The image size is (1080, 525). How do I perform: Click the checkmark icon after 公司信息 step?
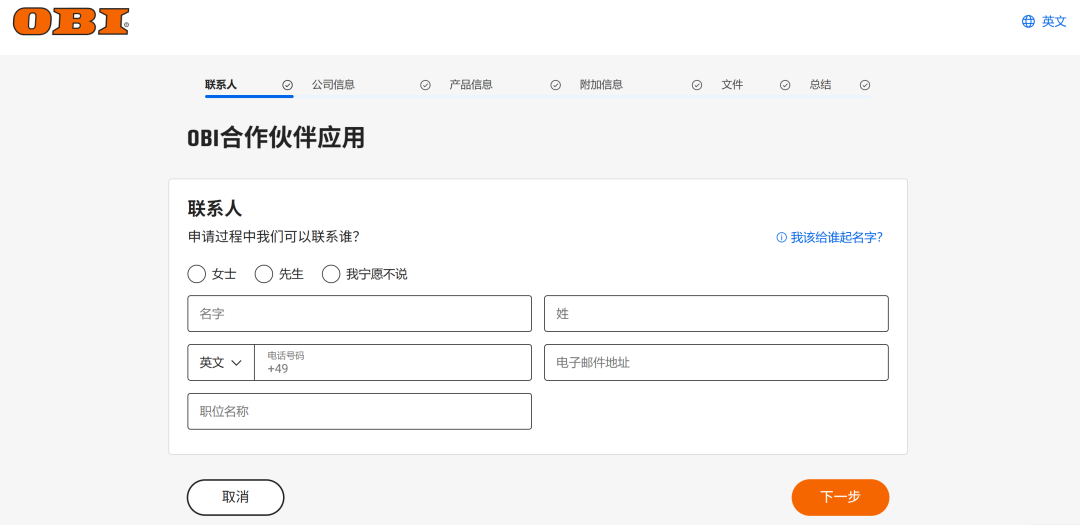click(425, 85)
